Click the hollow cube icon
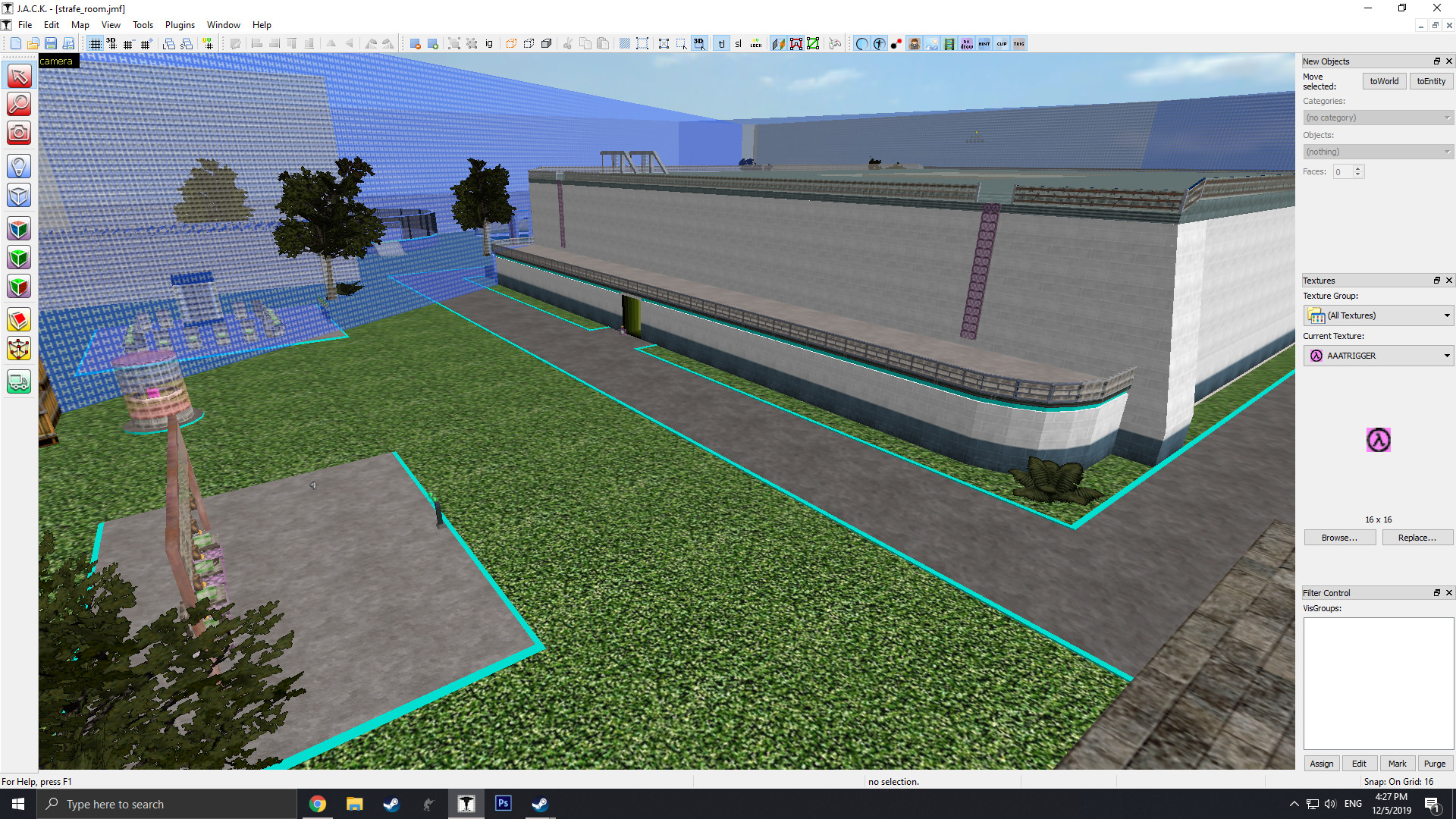The image size is (1456, 819). pyautogui.click(x=529, y=43)
